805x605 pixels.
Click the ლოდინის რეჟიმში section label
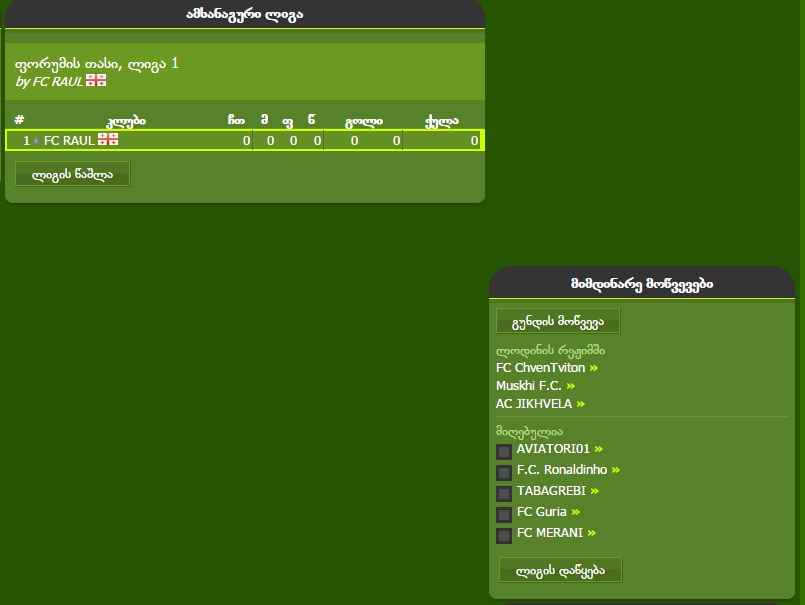(x=550, y=351)
